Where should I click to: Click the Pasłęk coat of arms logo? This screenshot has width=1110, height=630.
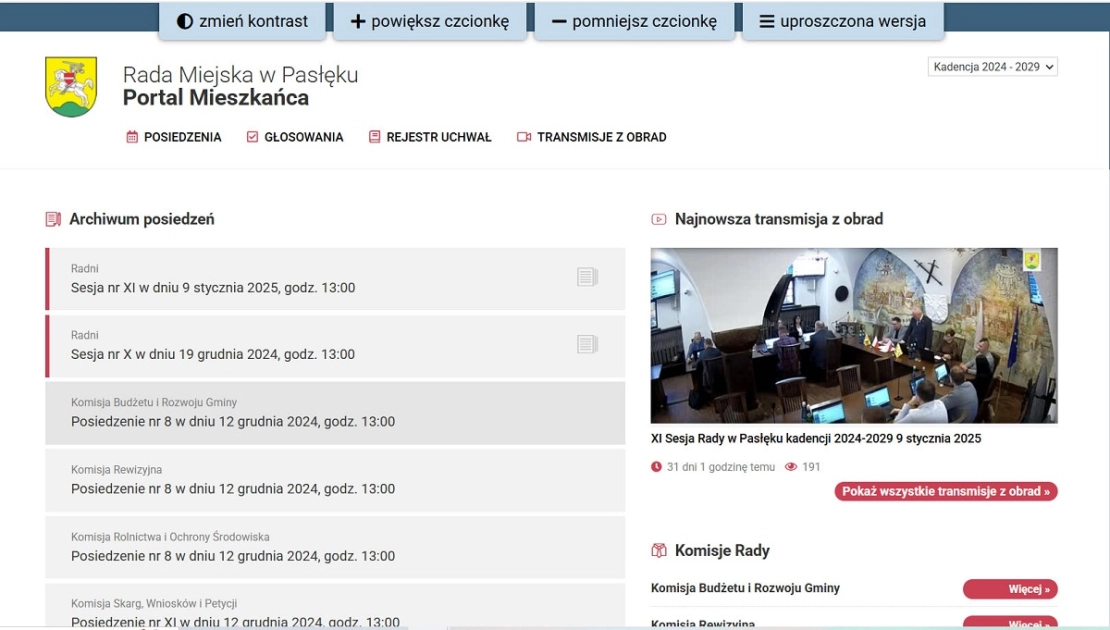[x=71, y=87]
